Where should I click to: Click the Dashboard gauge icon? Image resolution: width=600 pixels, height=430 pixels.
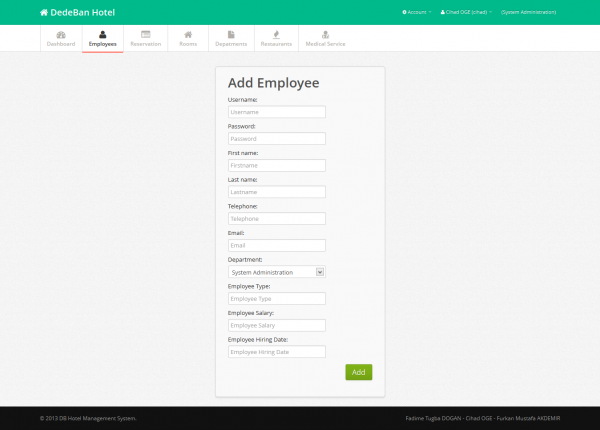coord(61,35)
